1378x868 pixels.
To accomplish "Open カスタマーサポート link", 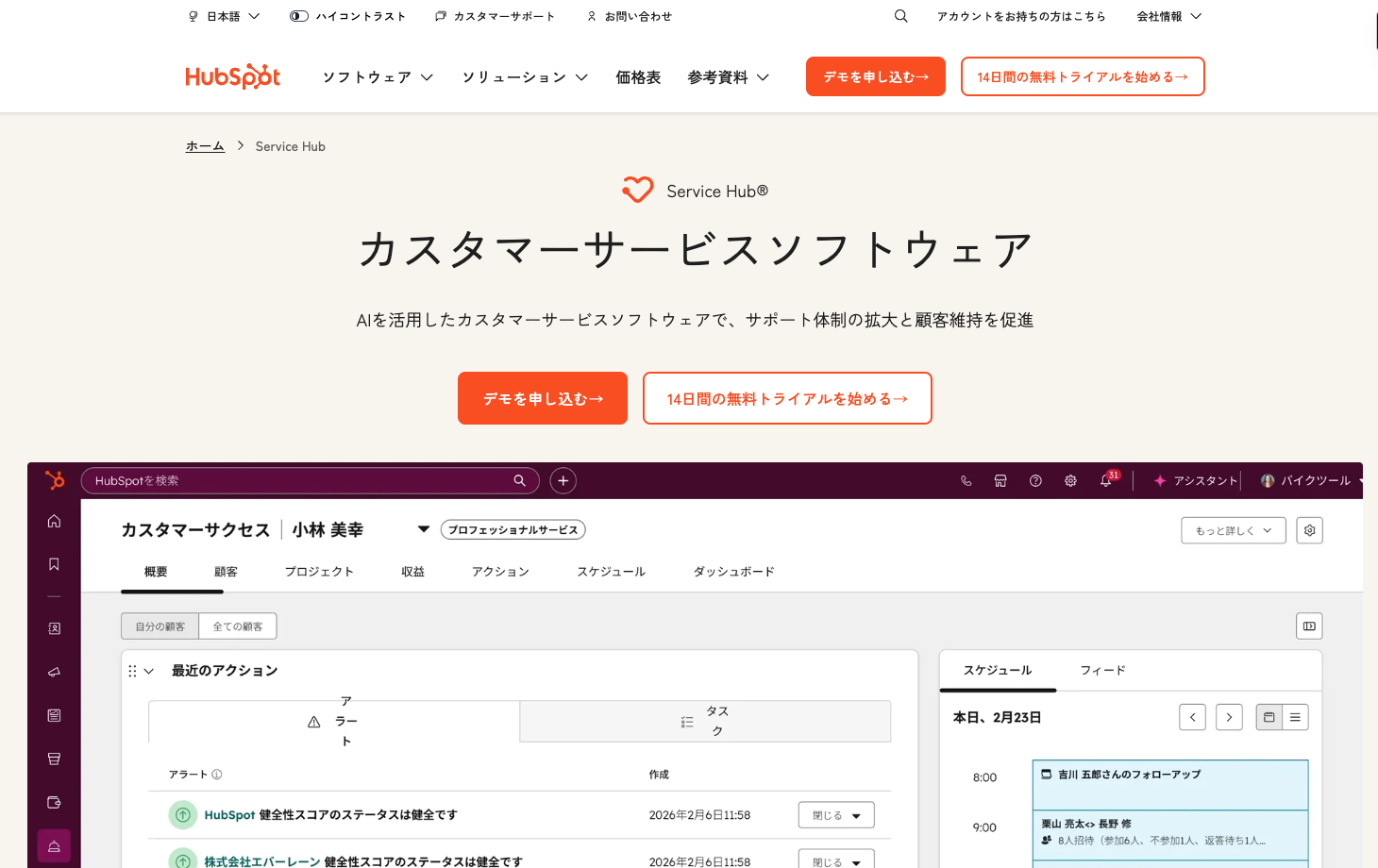I will click(496, 16).
